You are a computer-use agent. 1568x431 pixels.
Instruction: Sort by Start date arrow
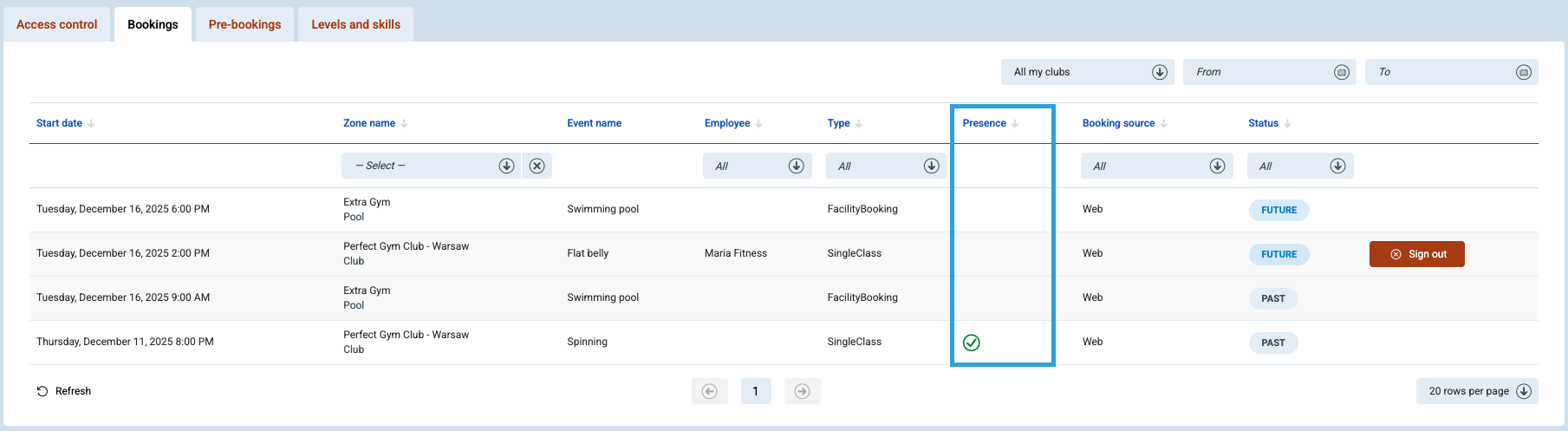click(91, 123)
